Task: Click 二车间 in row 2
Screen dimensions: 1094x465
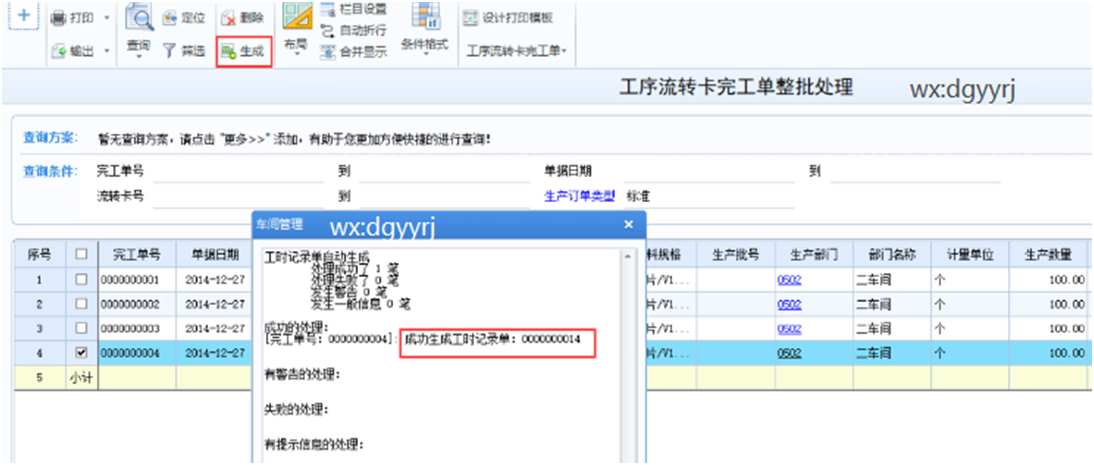Action: [x=874, y=304]
